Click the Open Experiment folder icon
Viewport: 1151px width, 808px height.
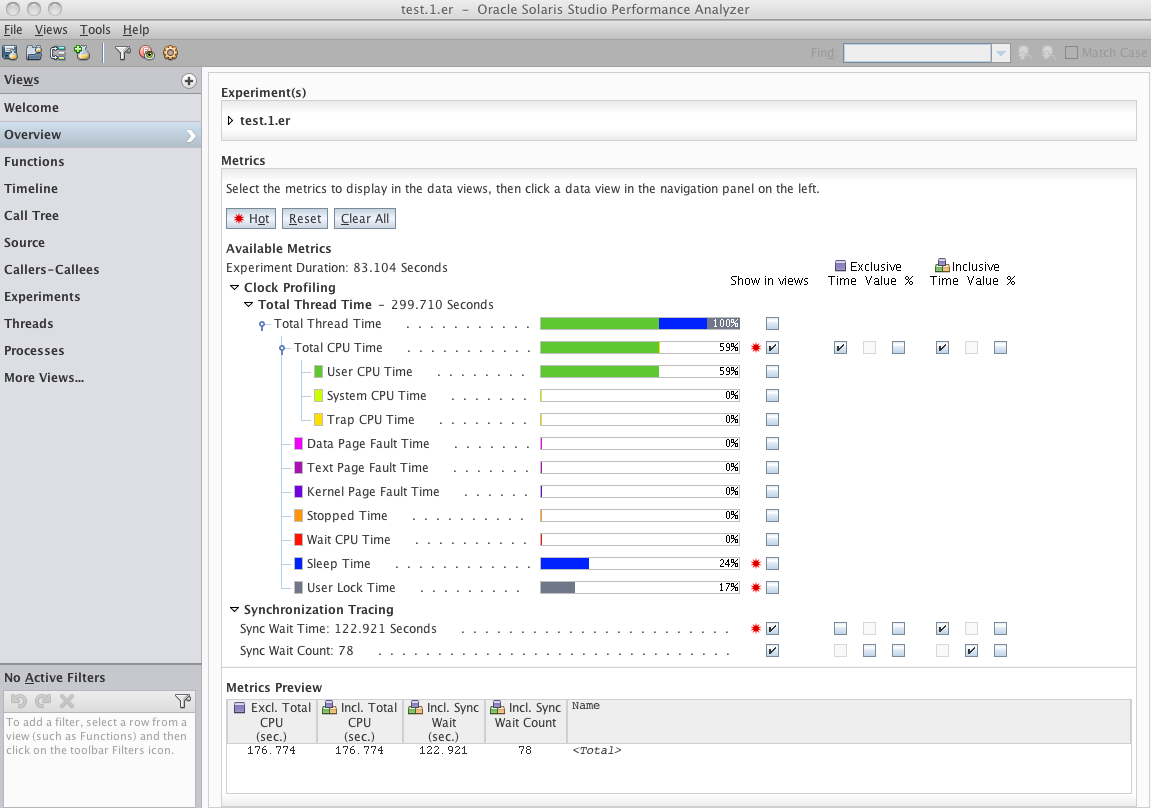coord(34,53)
